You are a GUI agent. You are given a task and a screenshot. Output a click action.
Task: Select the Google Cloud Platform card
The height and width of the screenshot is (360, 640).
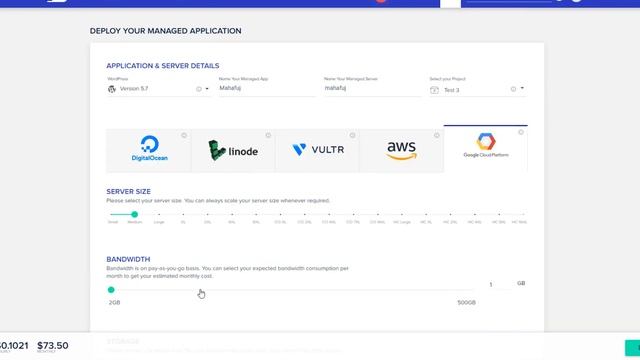coord(486,148)
